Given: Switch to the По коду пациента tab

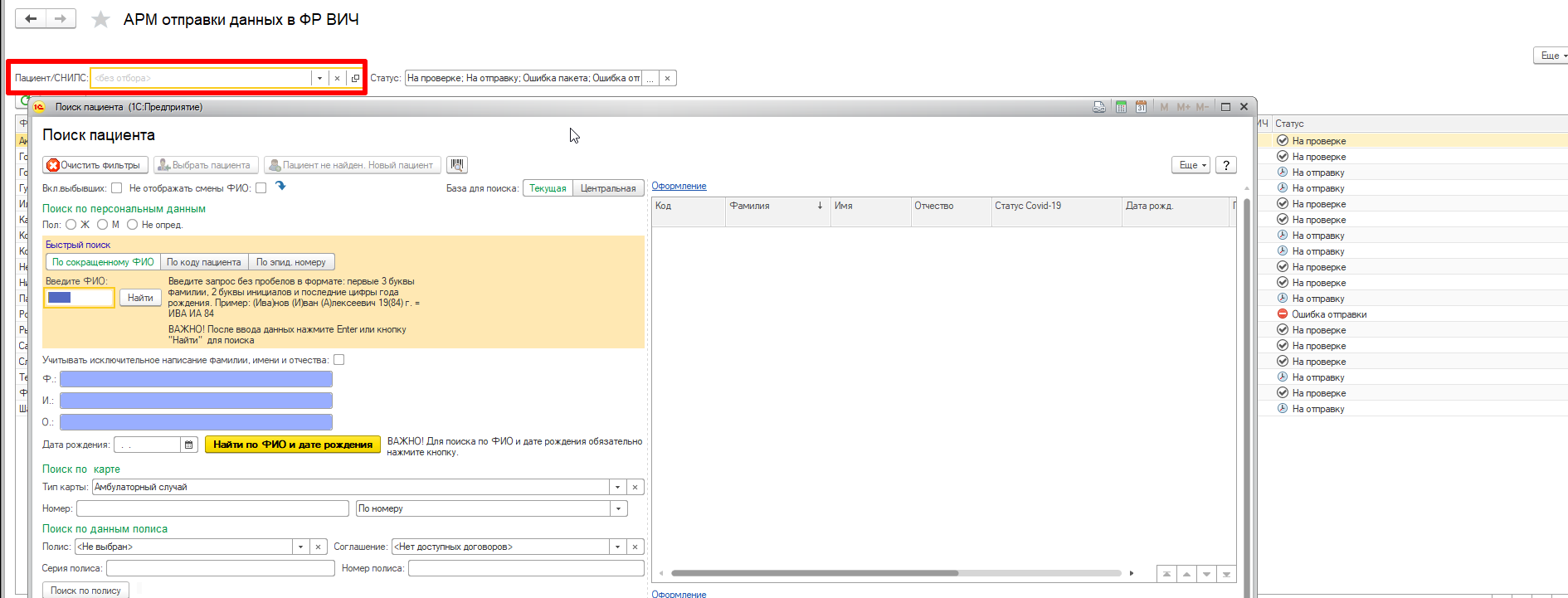Looking at the screenshot, I should coord(204,262).
